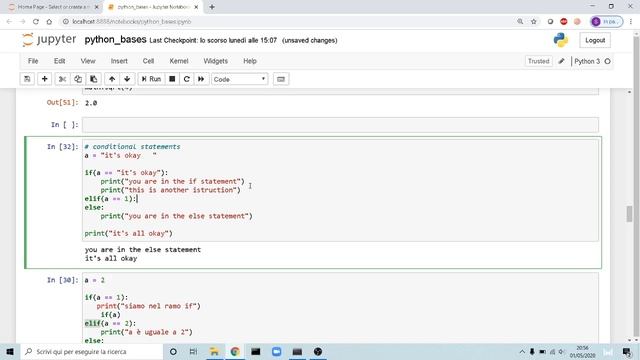Screen dimensions: 640x360
Task: Open the Kernel menu
Action: click(179, 61)
